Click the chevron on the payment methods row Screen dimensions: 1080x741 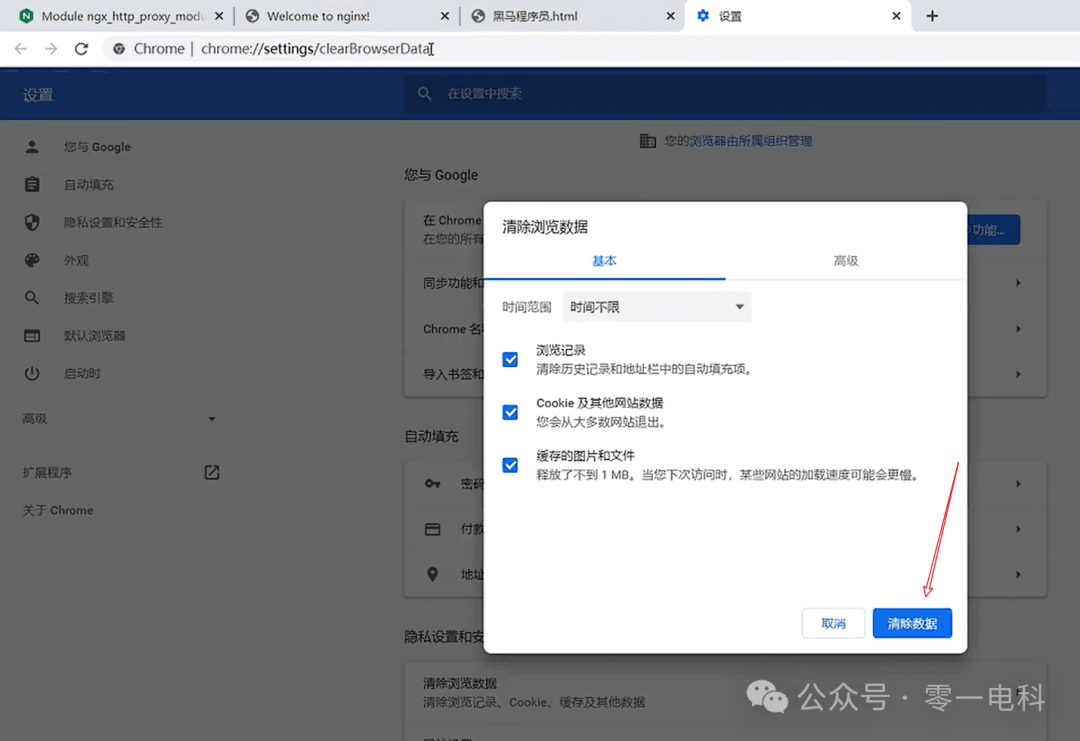click(x=1018, y=530)
